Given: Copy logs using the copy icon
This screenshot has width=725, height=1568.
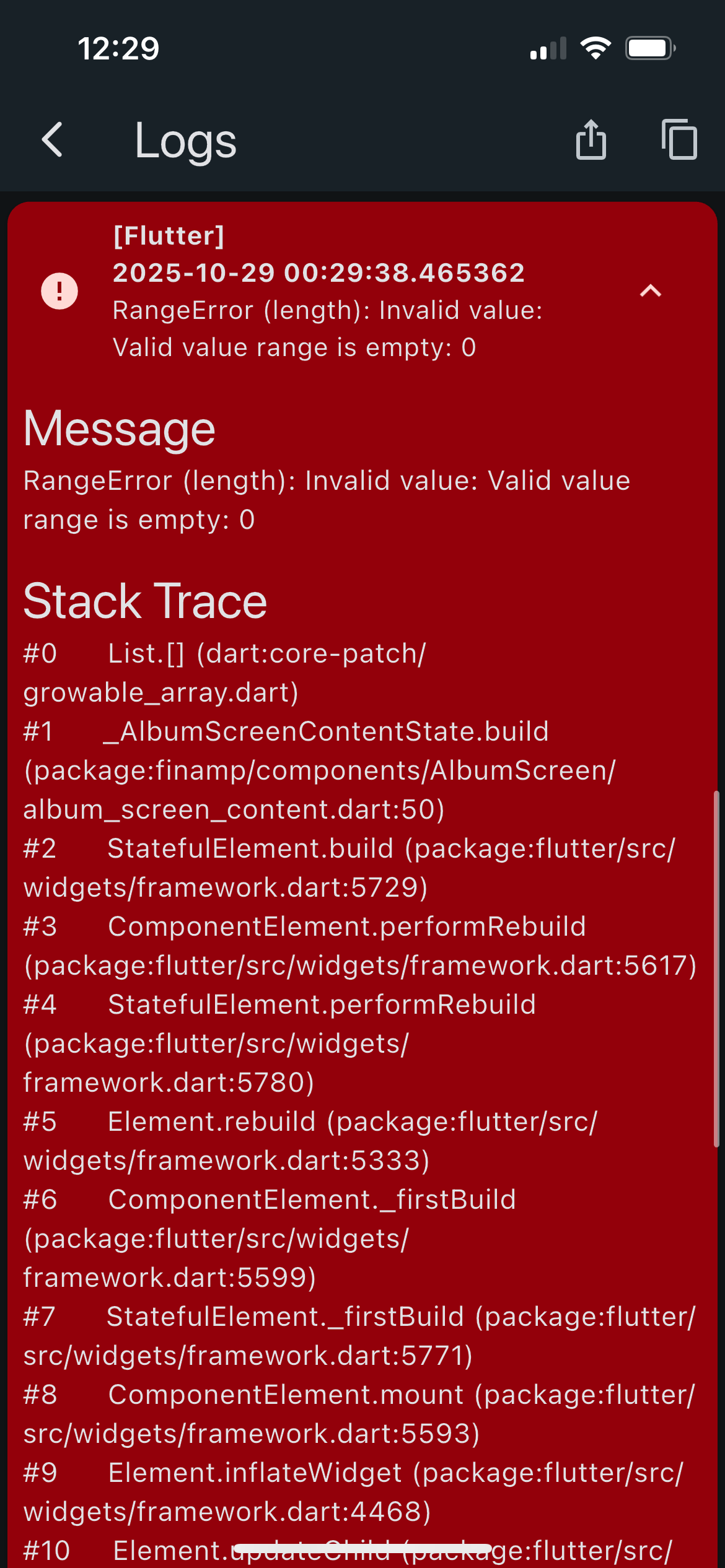Looking at the screenshot, I should (679, 140).
